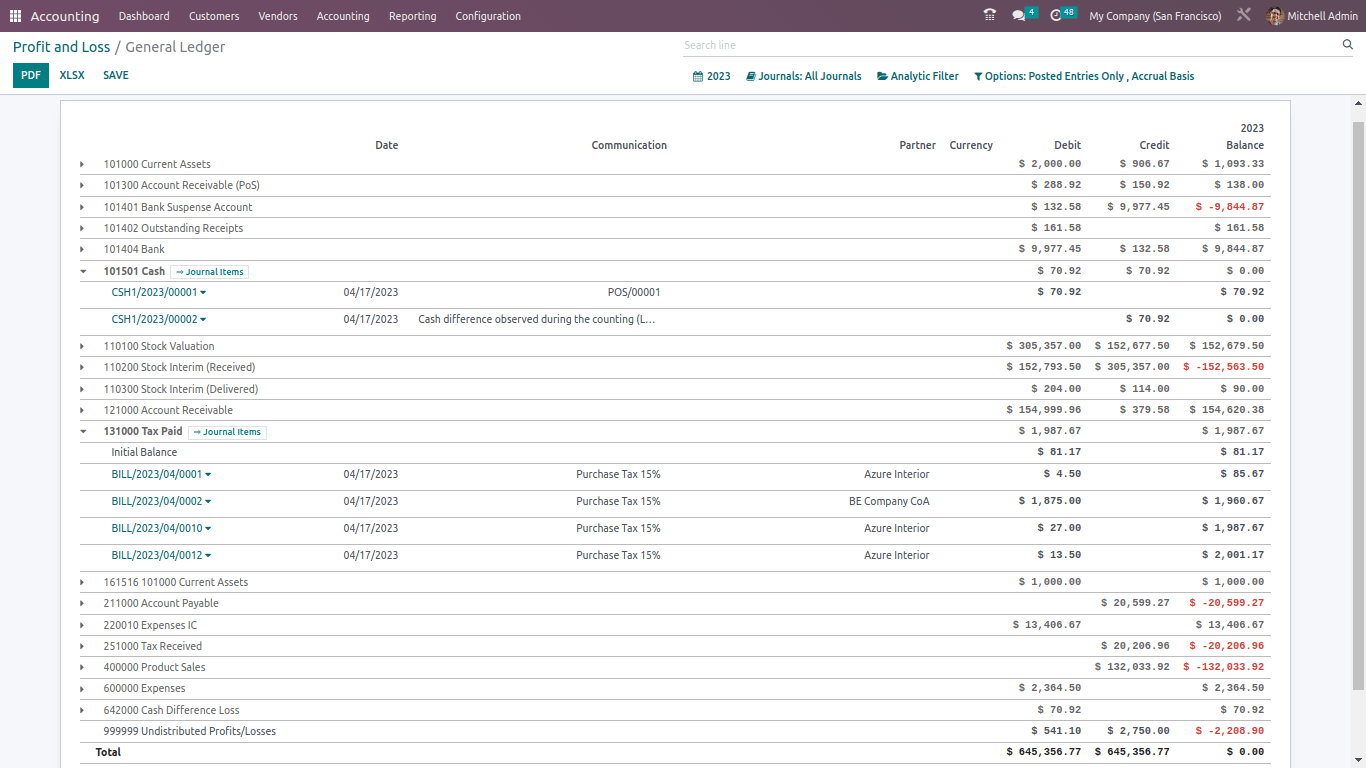The height and width of the screenshot is (768, 1366).
Task: Open BILL/2023/04/0002 entry dropdown
Action: coord(161,501)
